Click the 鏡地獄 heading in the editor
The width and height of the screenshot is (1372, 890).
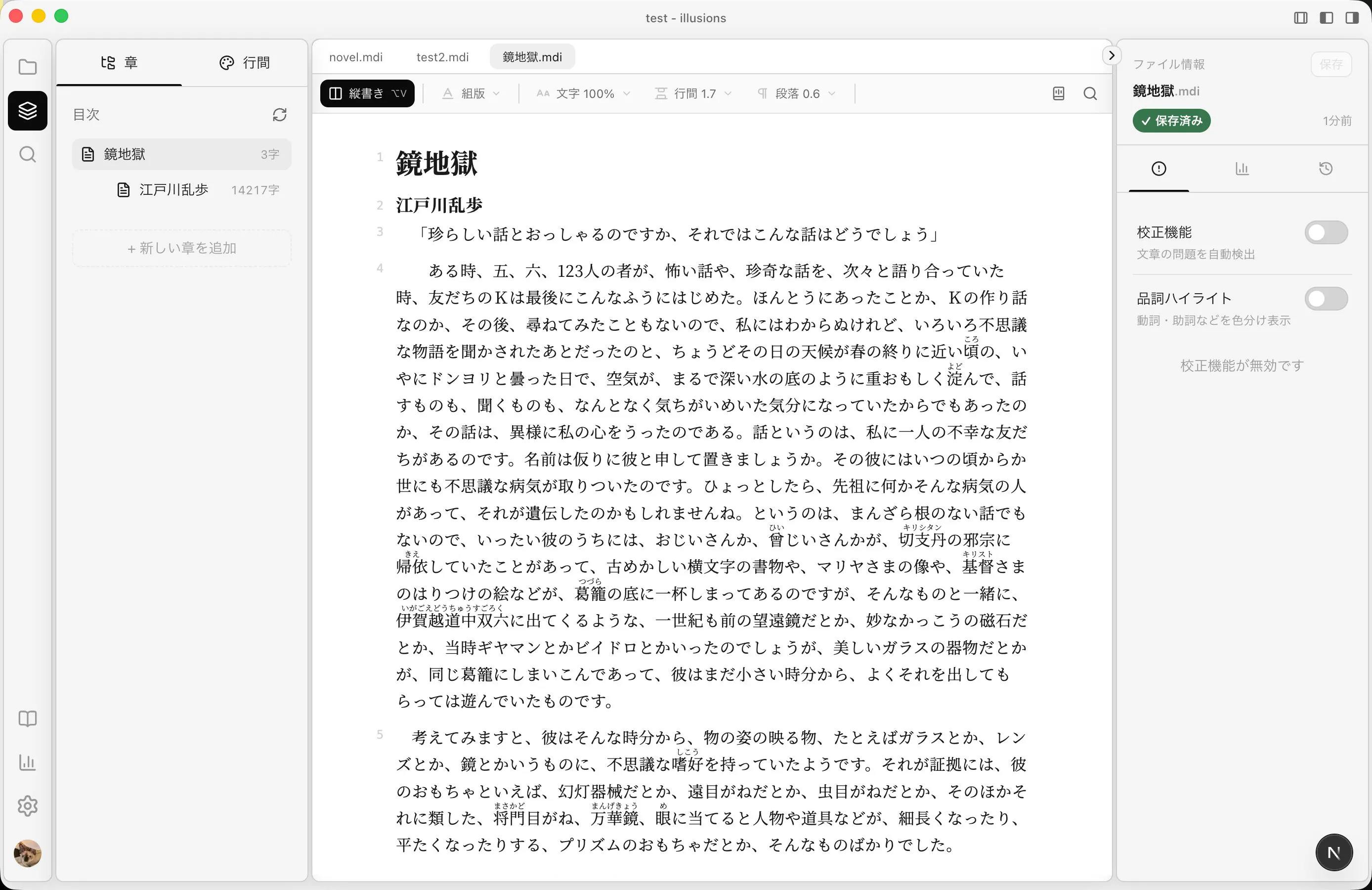[436, 163]
